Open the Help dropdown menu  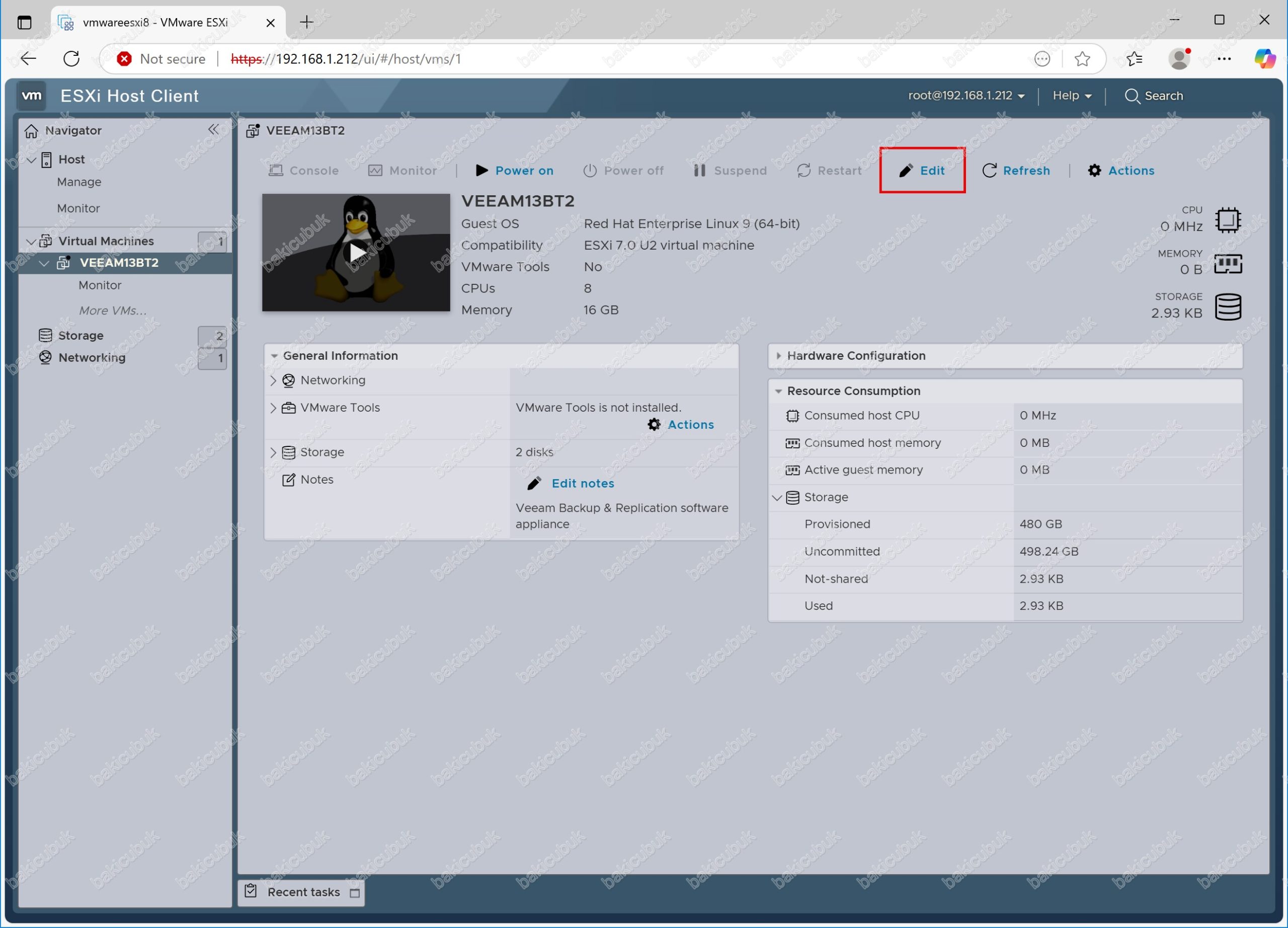[x=1072, y=96]
